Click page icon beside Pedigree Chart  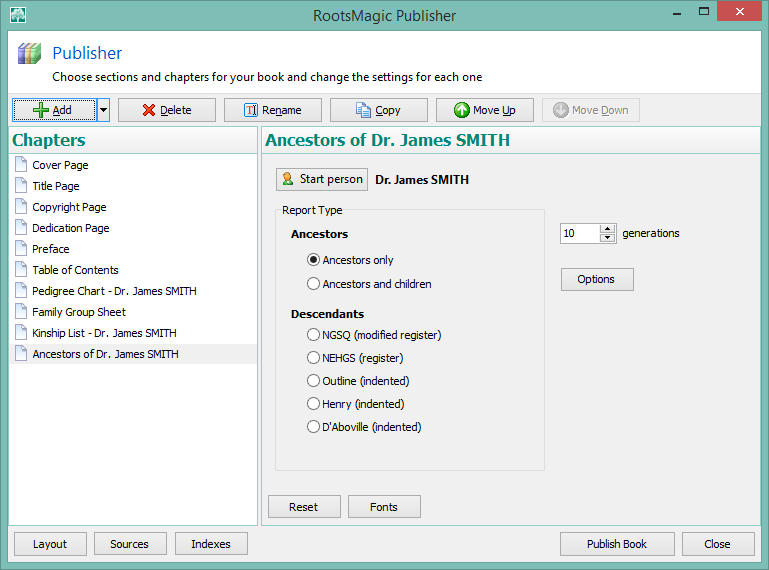pos(21,290)
